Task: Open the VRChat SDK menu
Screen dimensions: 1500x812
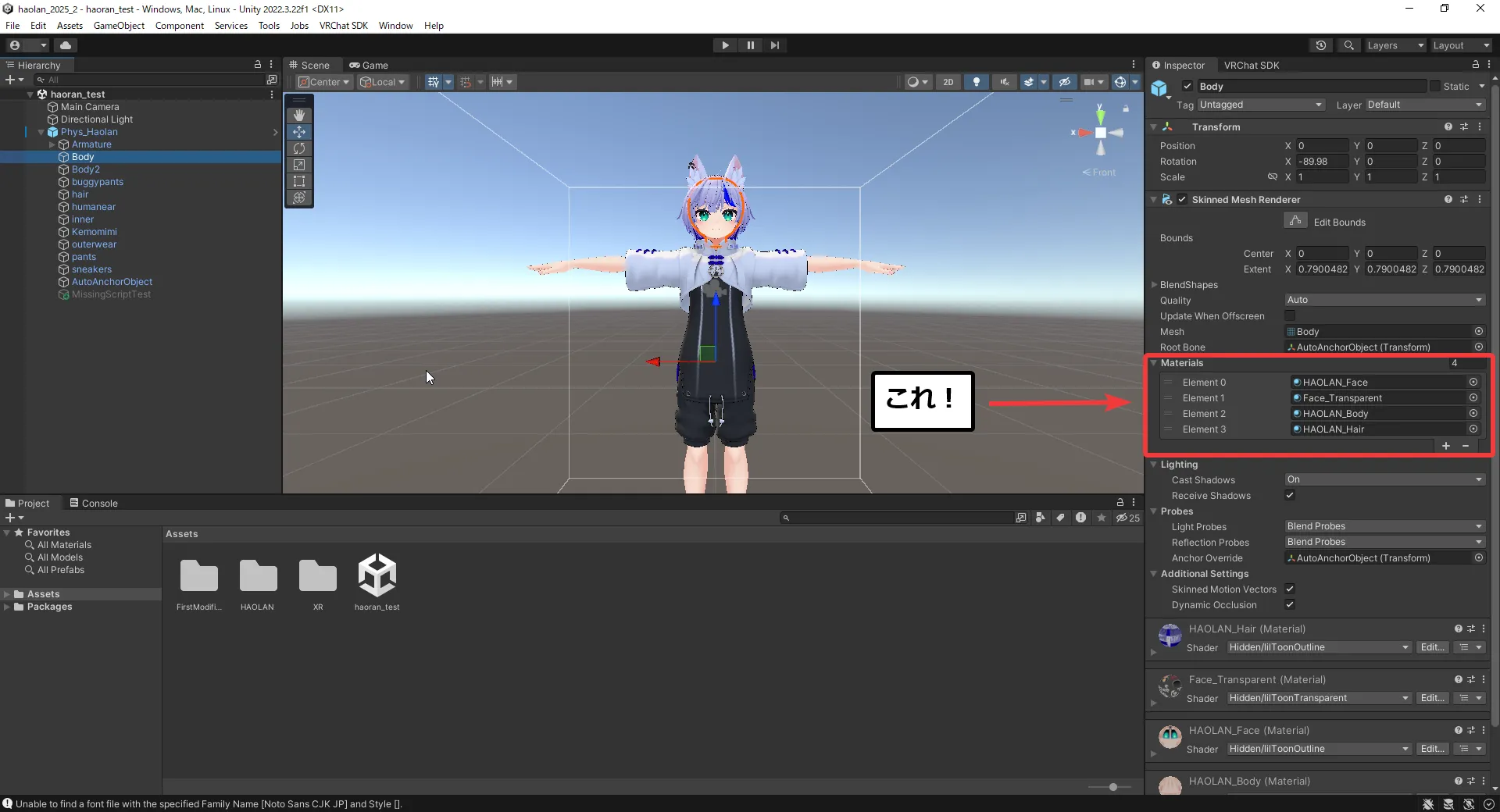Action: click(x=343, y=25)
